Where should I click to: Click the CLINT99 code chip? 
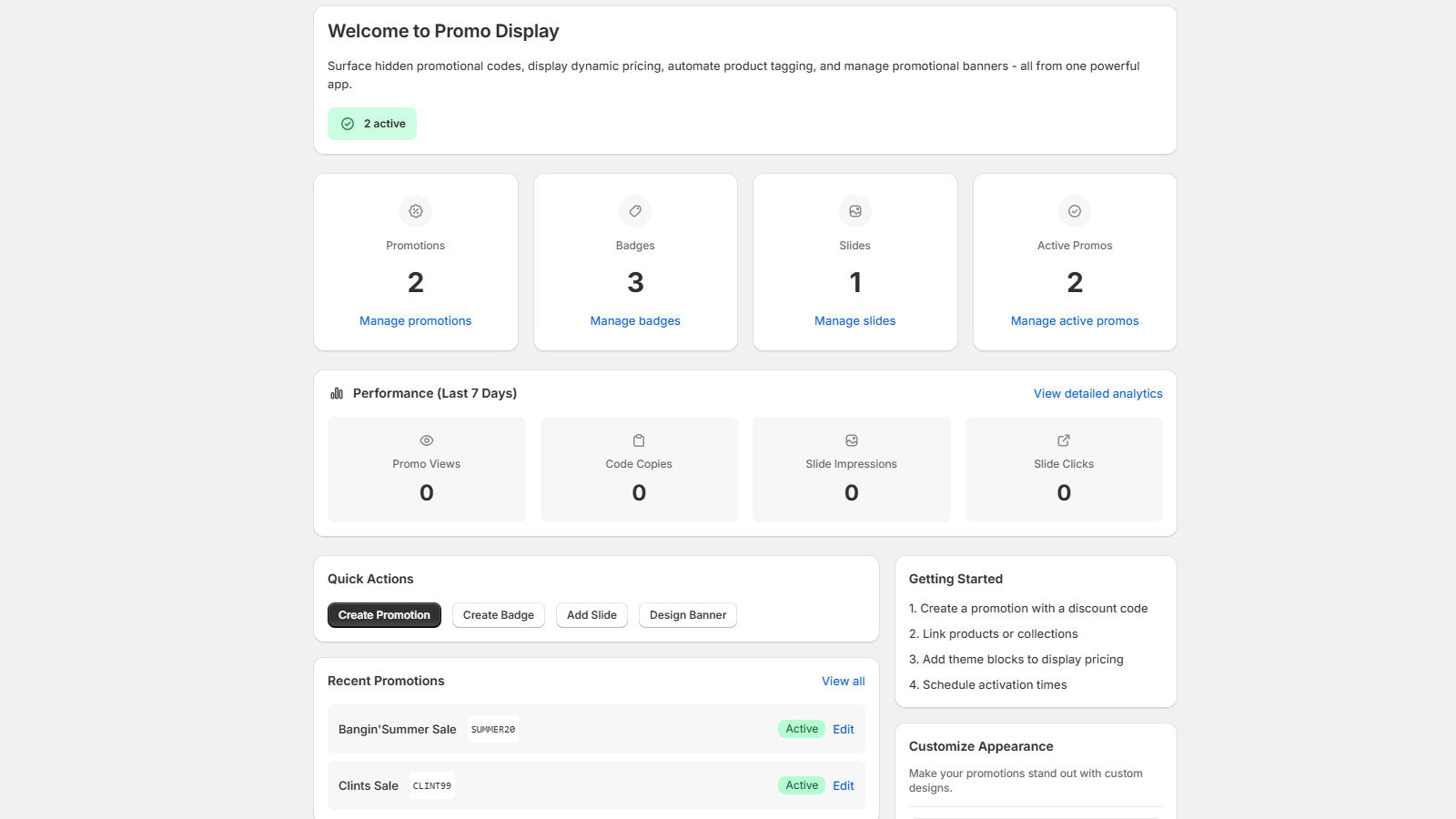(x=431, y=785)
